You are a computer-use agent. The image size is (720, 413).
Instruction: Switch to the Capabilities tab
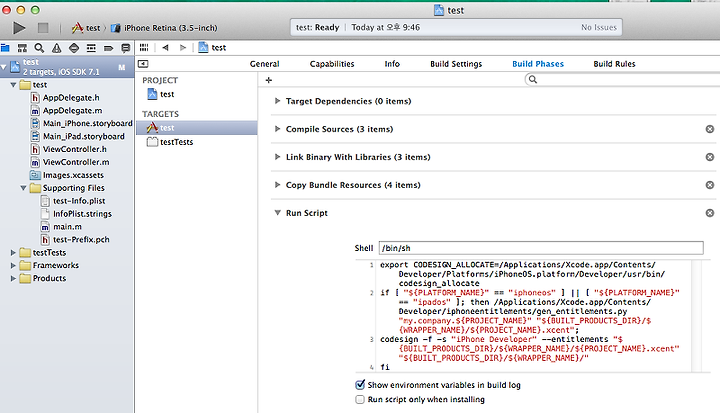click(x=332, y=64)
